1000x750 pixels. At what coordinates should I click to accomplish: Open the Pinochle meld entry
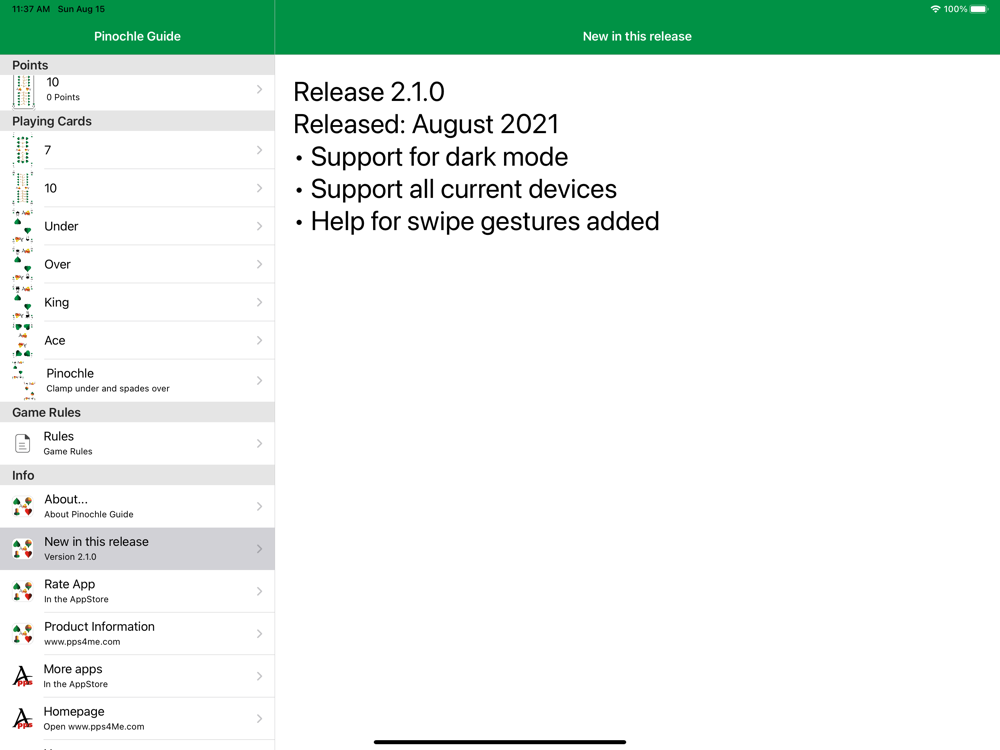tap(137, 381)
